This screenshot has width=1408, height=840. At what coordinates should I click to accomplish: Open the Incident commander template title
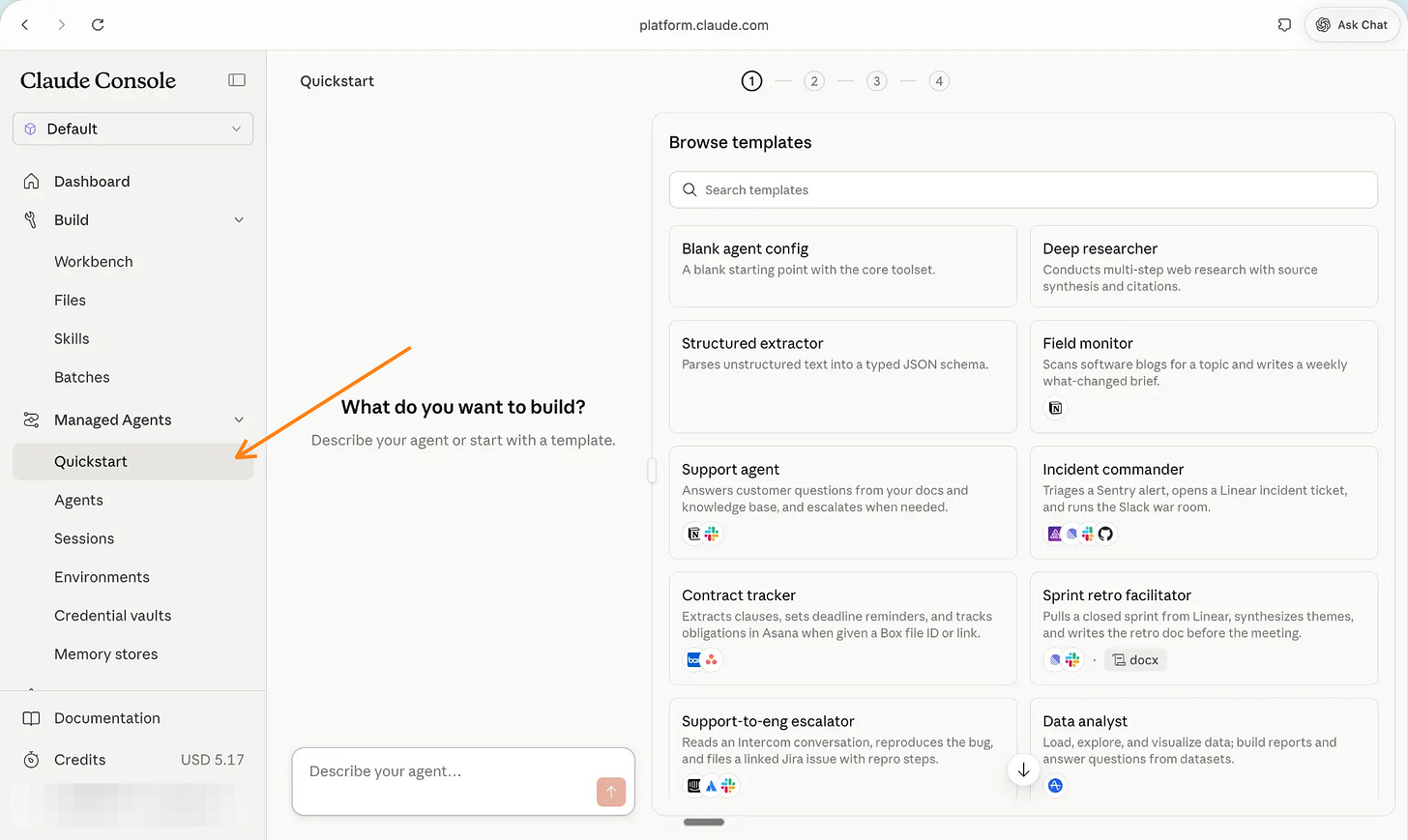1113,470
